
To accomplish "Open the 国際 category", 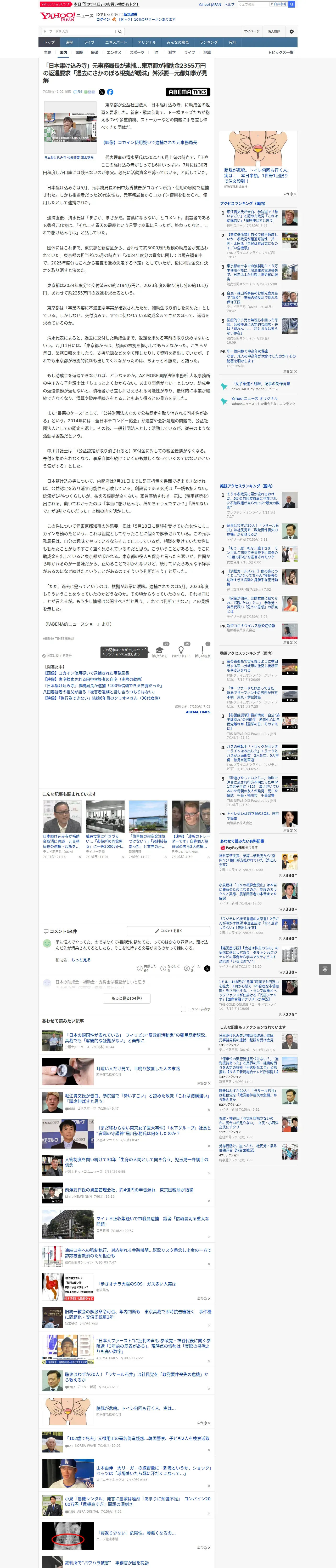I will pos(79,52).
